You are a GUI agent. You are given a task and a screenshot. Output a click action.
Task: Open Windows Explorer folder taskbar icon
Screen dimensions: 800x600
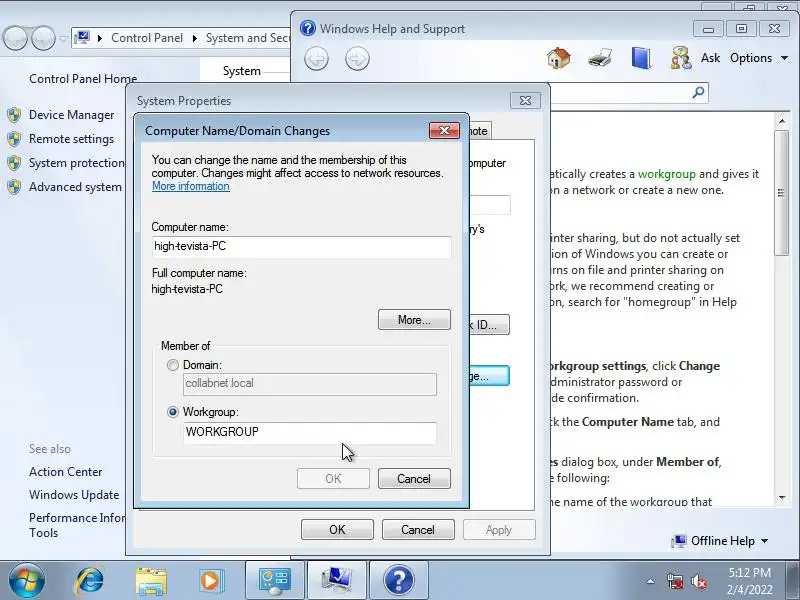[151, 580]
